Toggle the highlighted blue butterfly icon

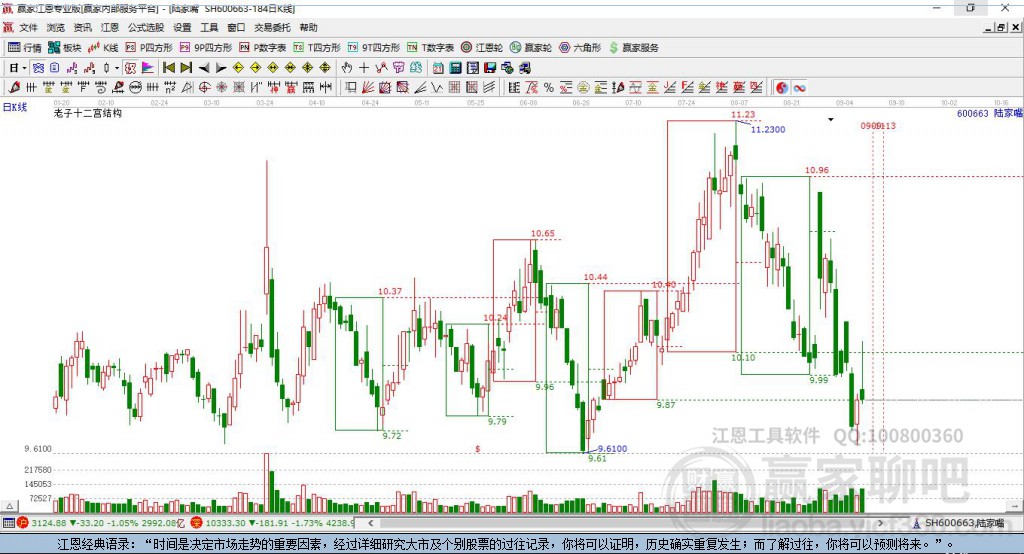pyautogui.click(x=38, y=68)
